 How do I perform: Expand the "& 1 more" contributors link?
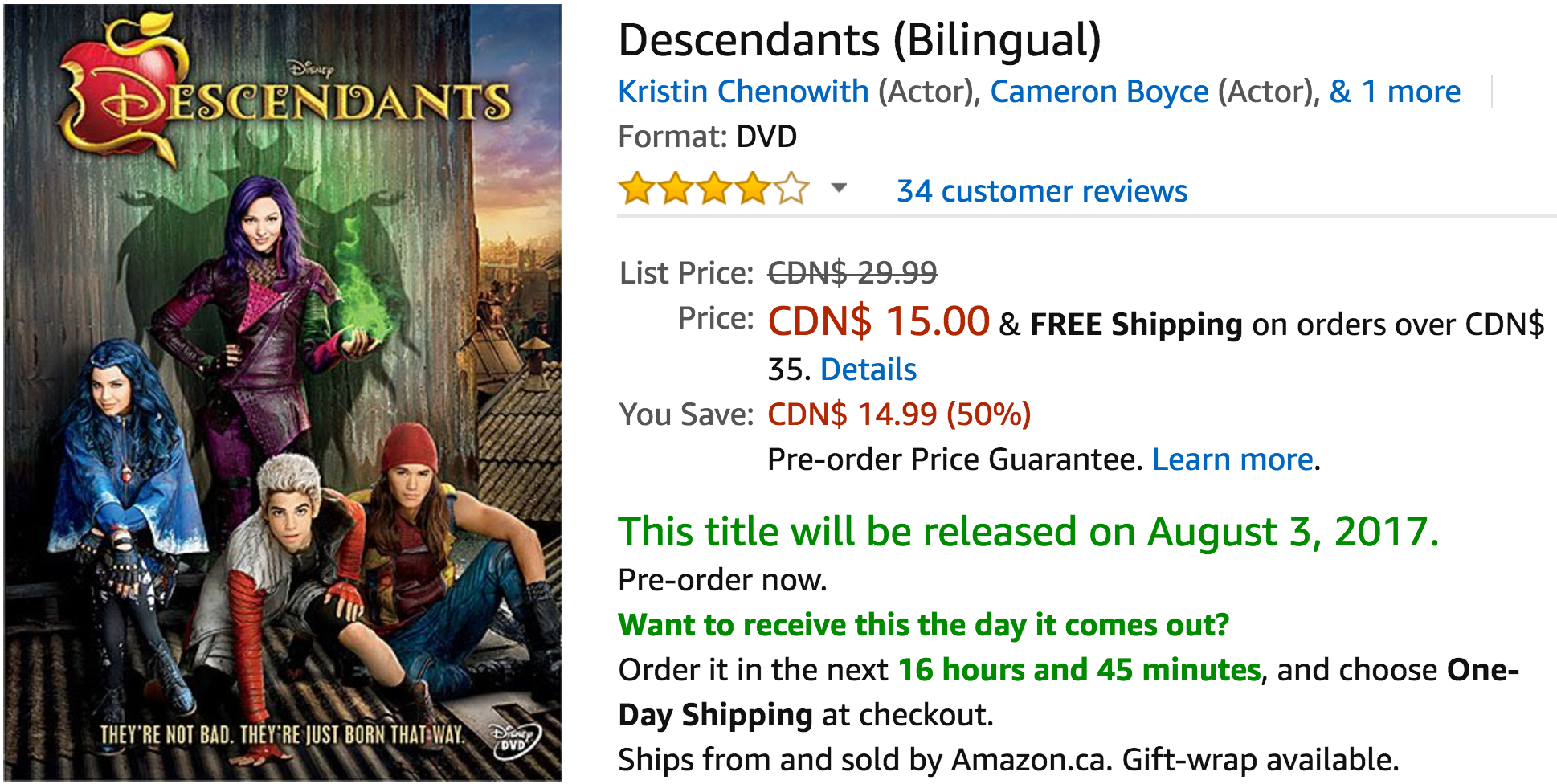pyautogui.click(x=1394, y=92)
